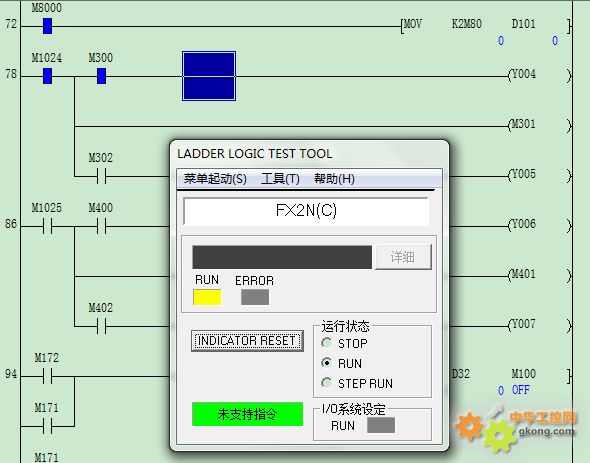The height and width of the screenshot is (463, 590).
Task: Click the large blue cursor block
Action: tap(209, 76)
